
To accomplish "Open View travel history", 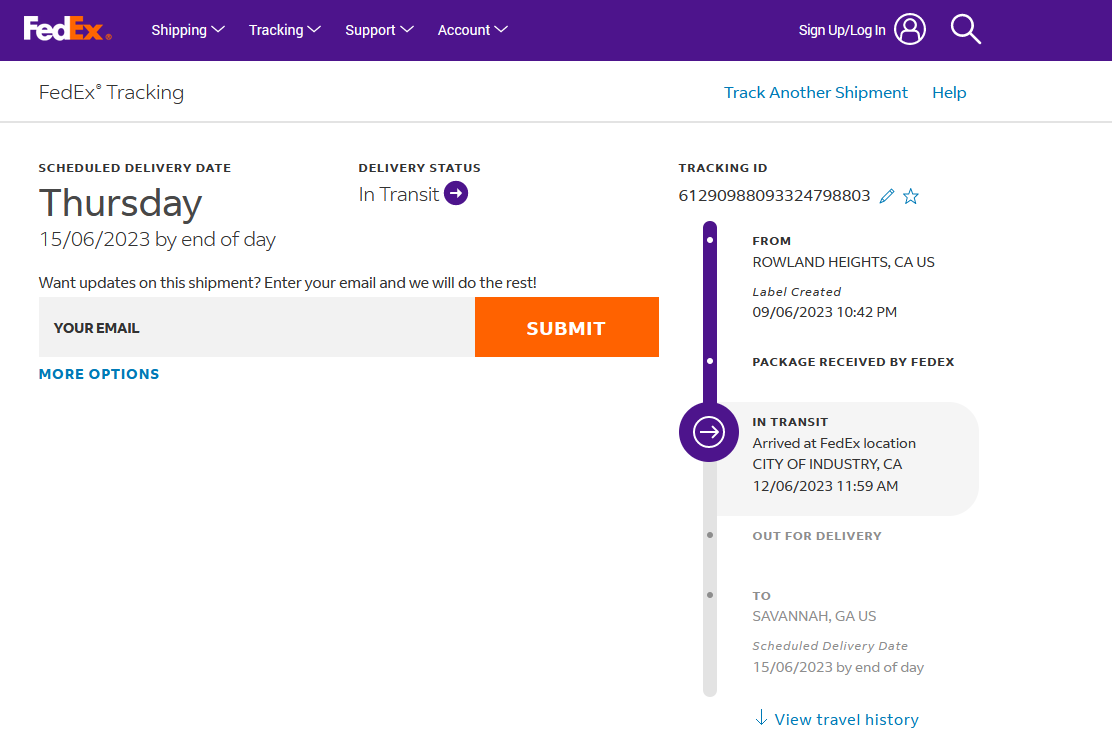I will pyautogui.click(x=846, y=719).
